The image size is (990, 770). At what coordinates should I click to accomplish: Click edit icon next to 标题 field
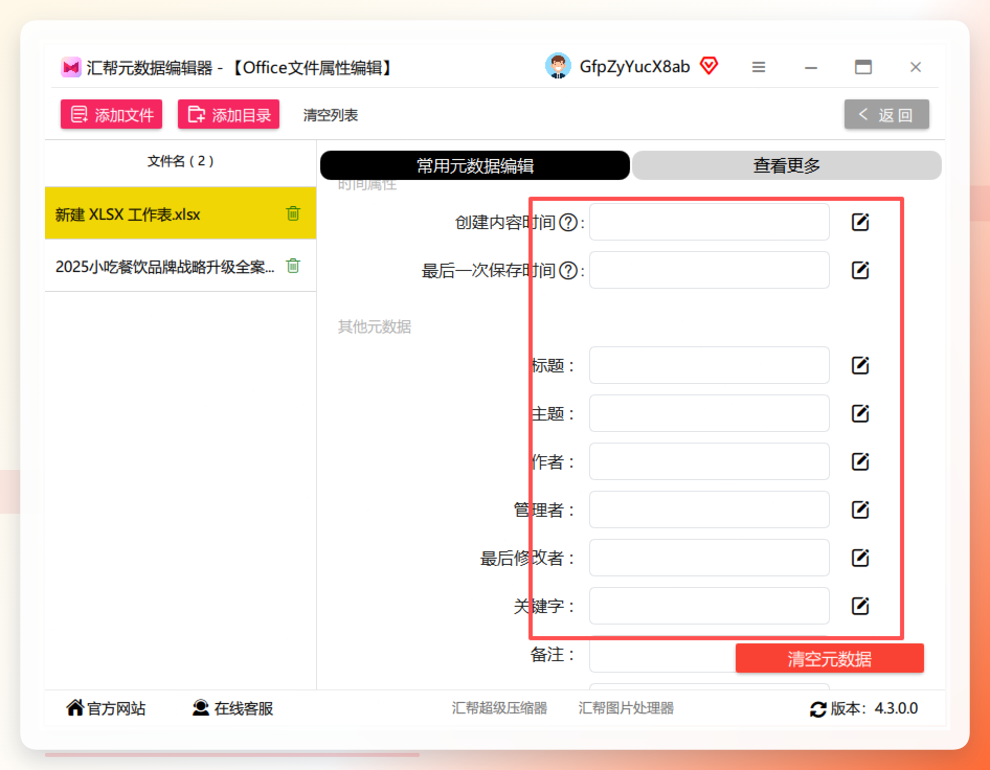tap(860, 365)
